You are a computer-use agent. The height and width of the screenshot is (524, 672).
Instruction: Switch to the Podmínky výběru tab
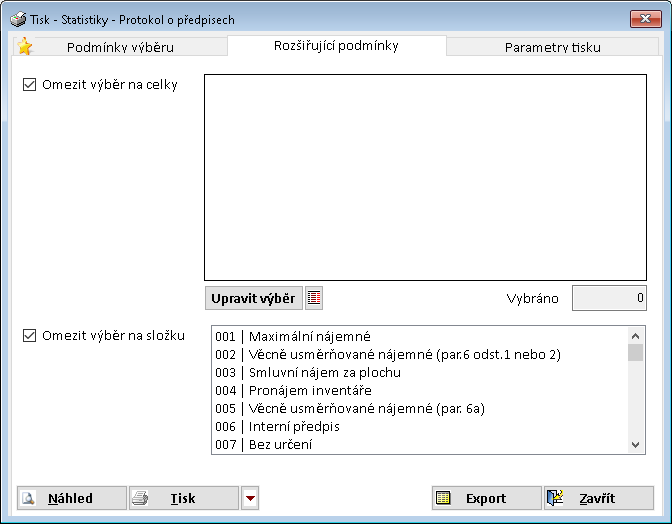(120, 47)
